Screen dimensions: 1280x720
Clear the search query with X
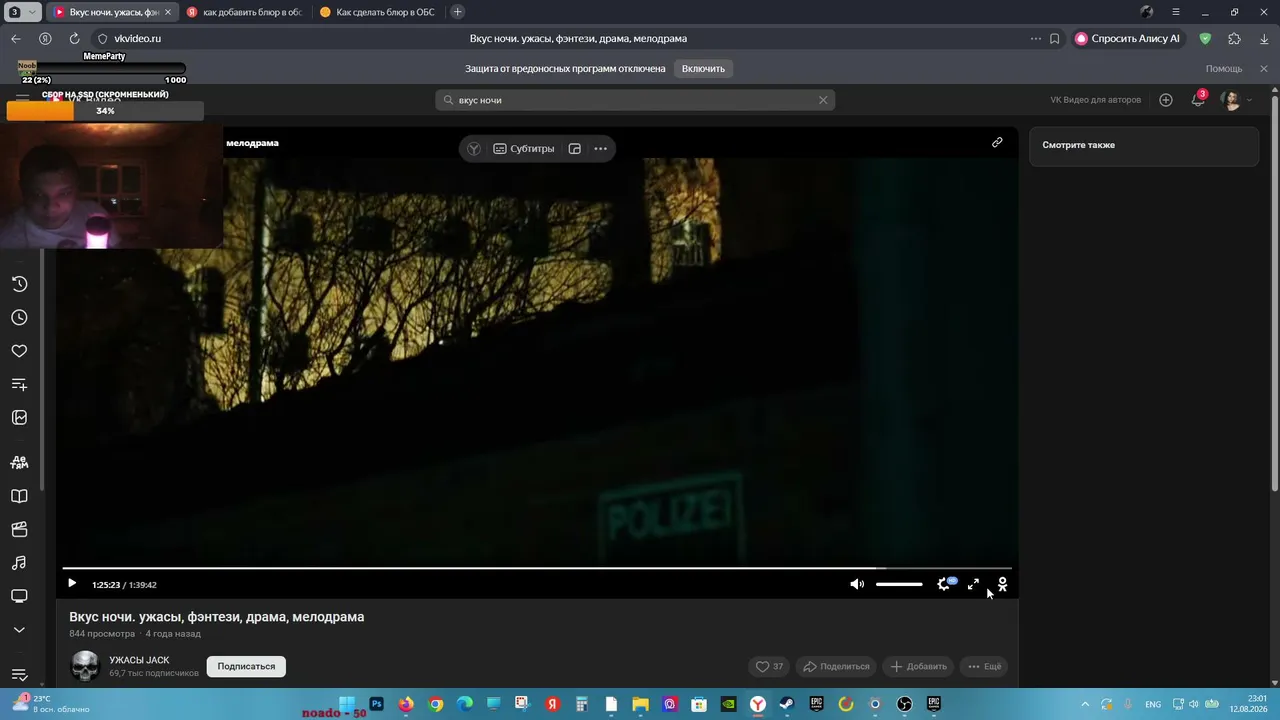tap(823, 100)
